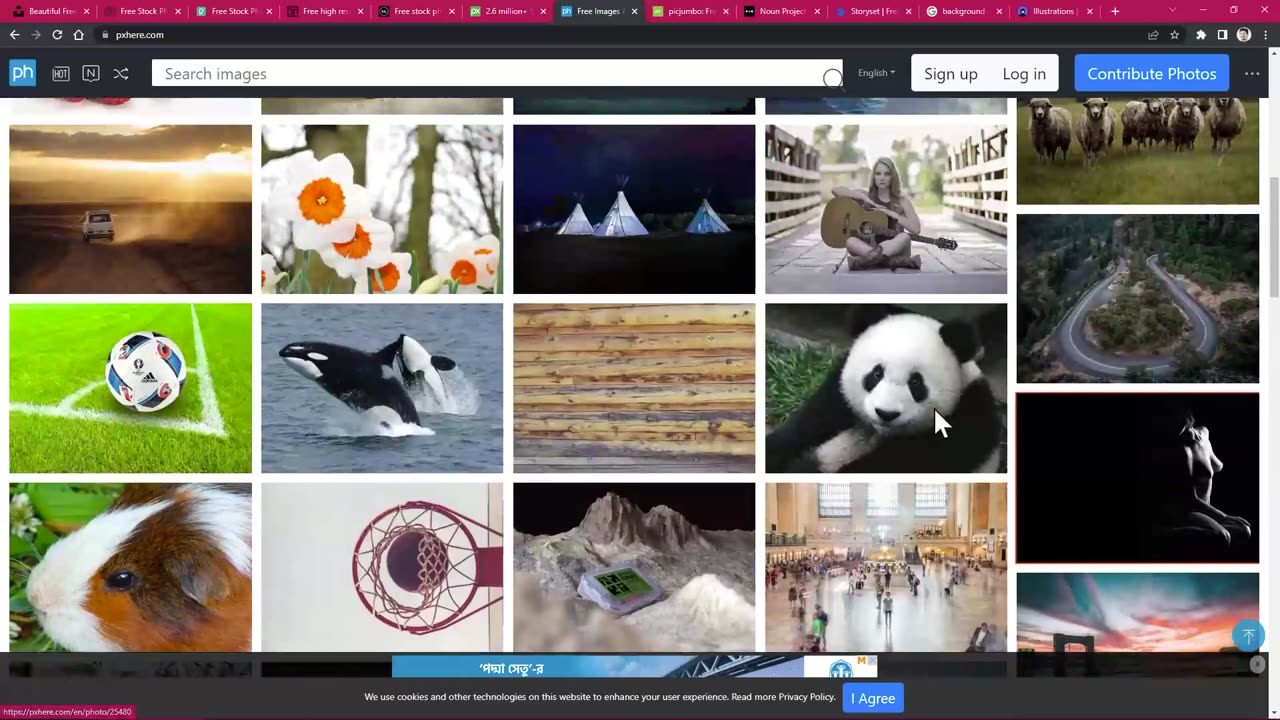Open the panda bear photo
Viewport: 1280px width, 720px height.
tap(886, 388)
